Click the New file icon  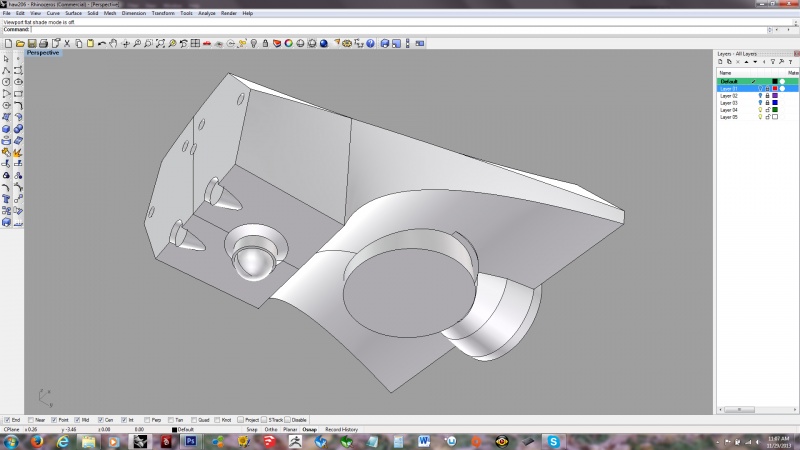8,43
